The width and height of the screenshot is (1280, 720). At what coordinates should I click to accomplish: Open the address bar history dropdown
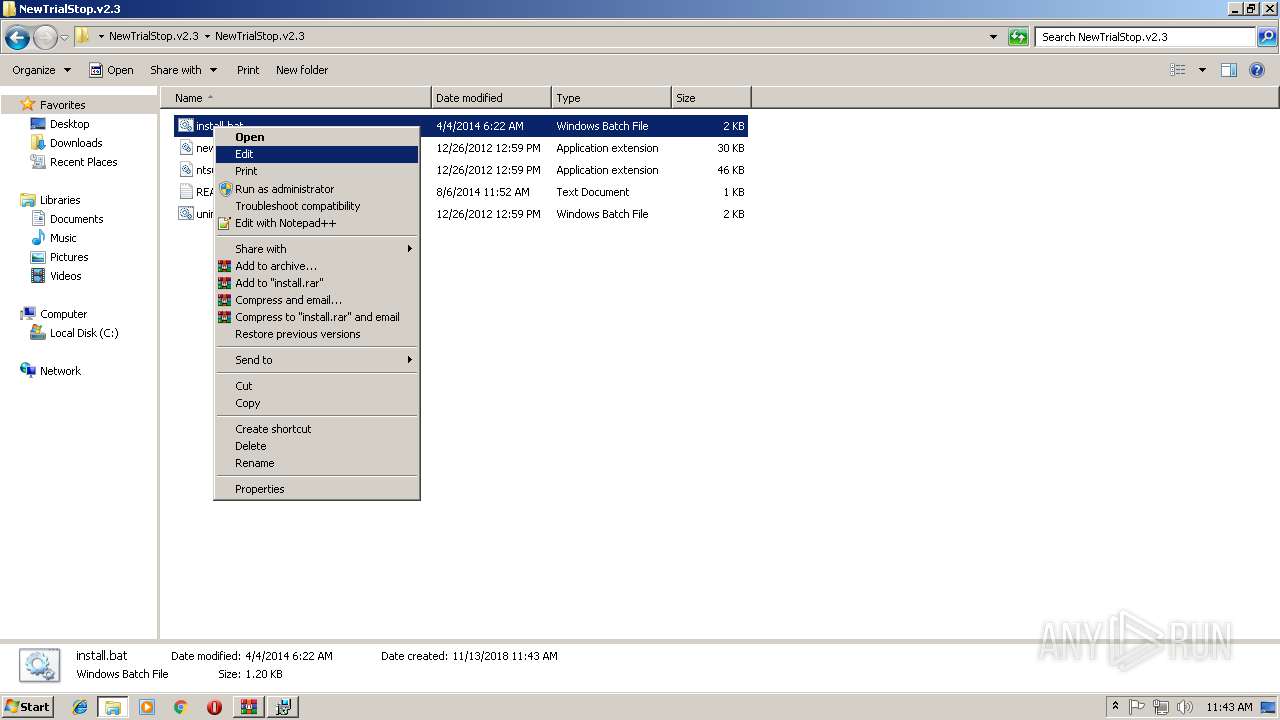click(x=993, y=37)
